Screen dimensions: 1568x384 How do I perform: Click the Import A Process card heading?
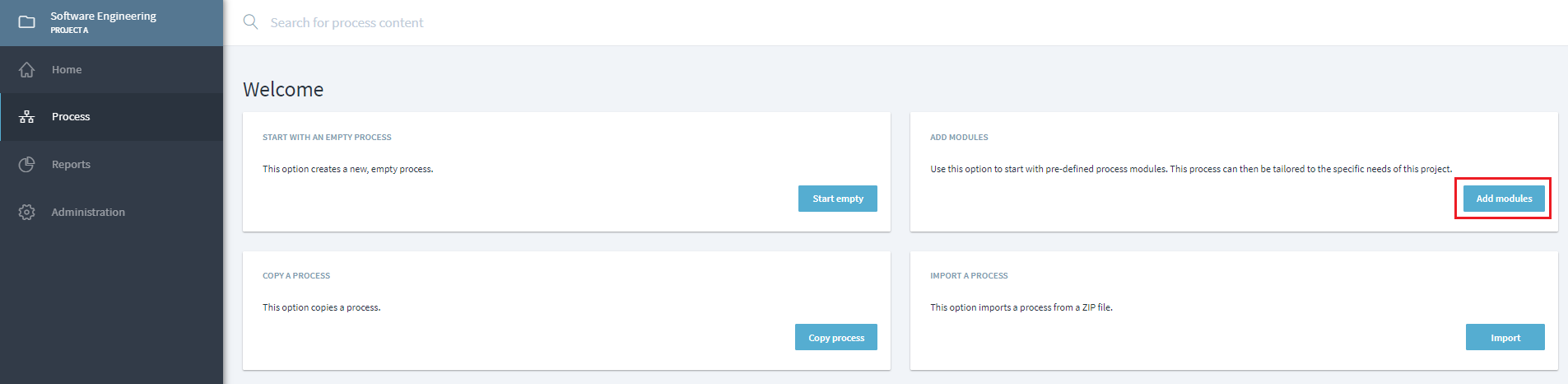tap(969, 276)
